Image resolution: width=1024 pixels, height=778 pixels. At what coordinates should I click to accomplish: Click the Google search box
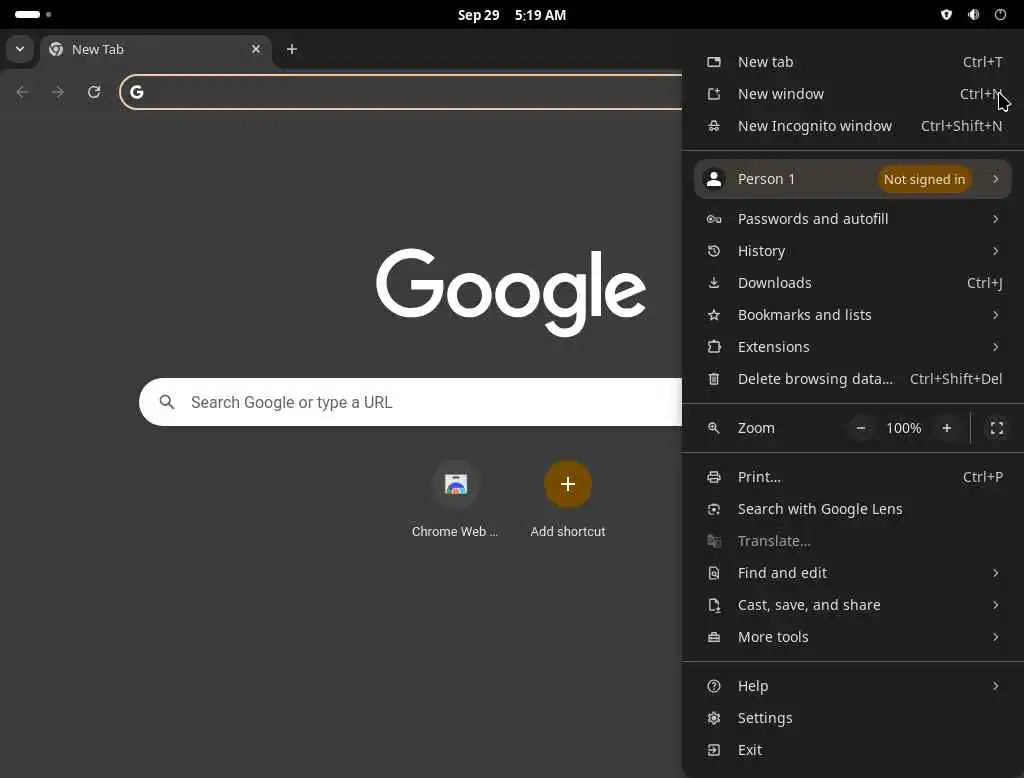pyautogui.click(x=410, y=402)
